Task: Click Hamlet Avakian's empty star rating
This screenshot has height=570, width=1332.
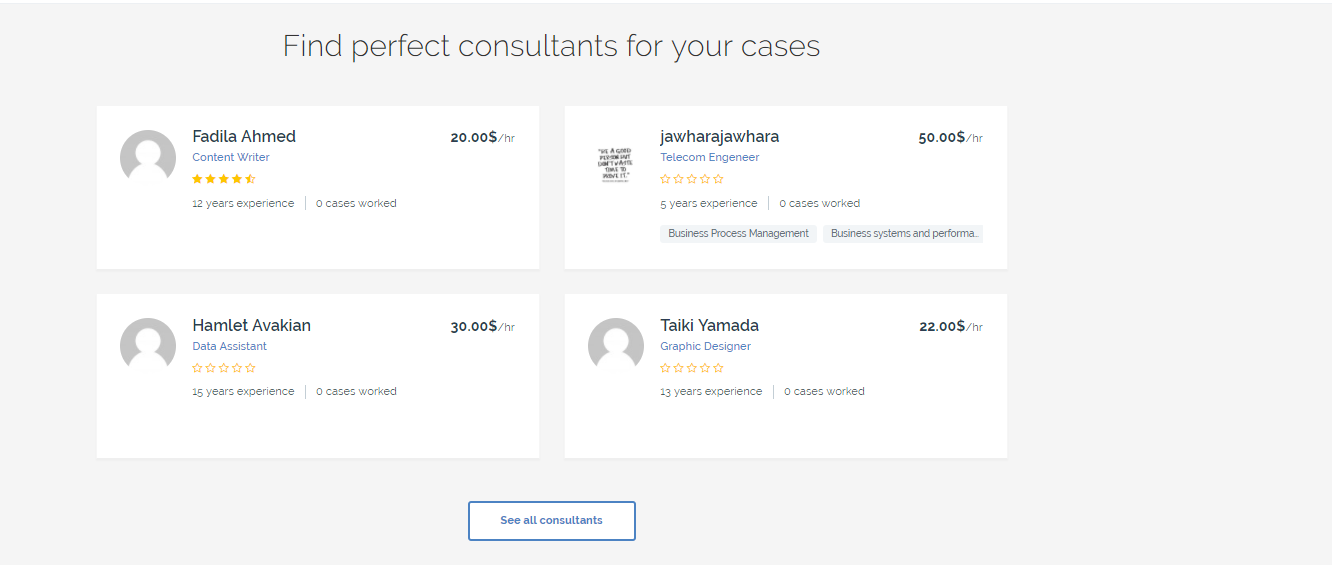Action: coord(224,368)
